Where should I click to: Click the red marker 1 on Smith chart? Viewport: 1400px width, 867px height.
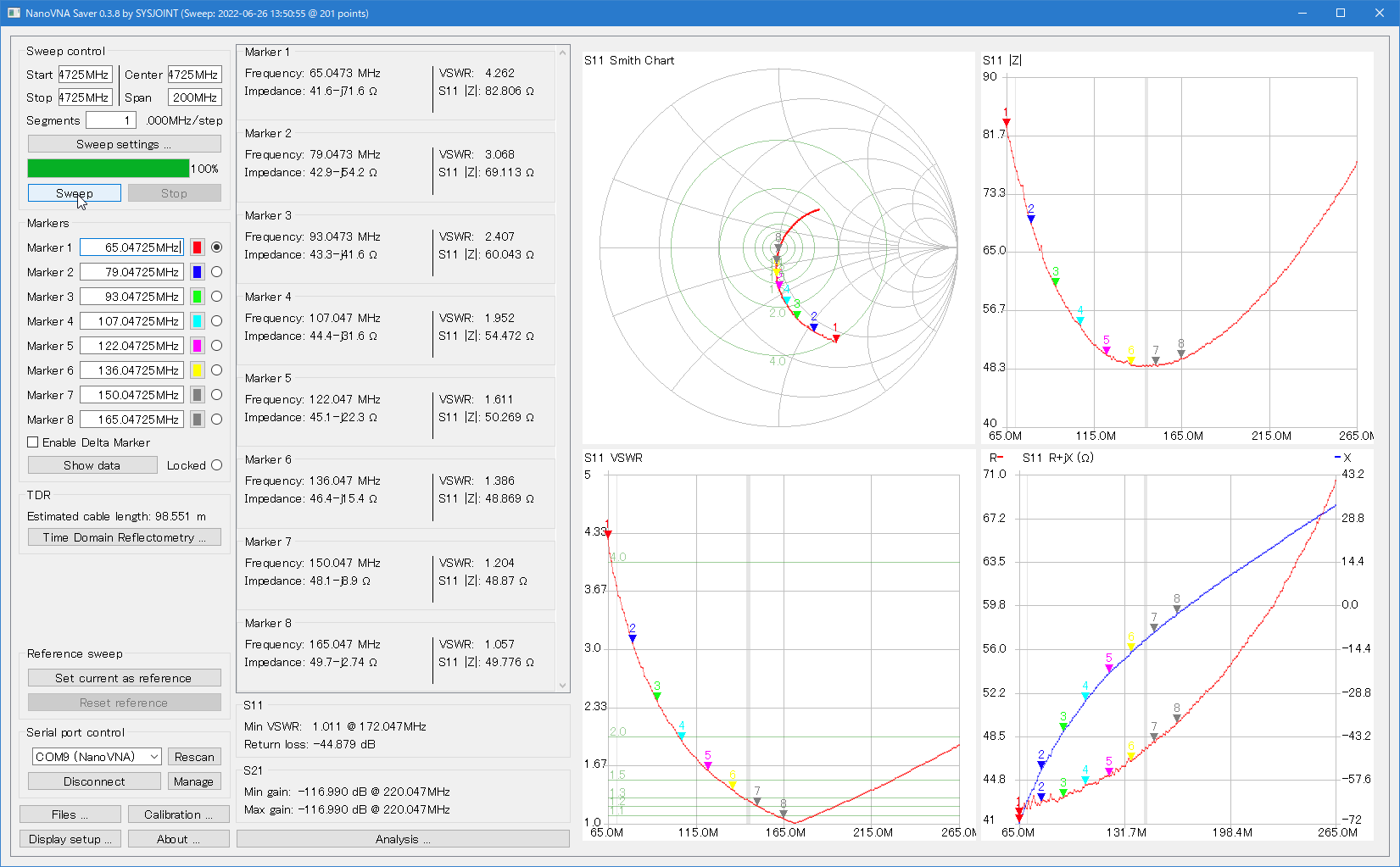pyautogui.click(x=836, y=338)
